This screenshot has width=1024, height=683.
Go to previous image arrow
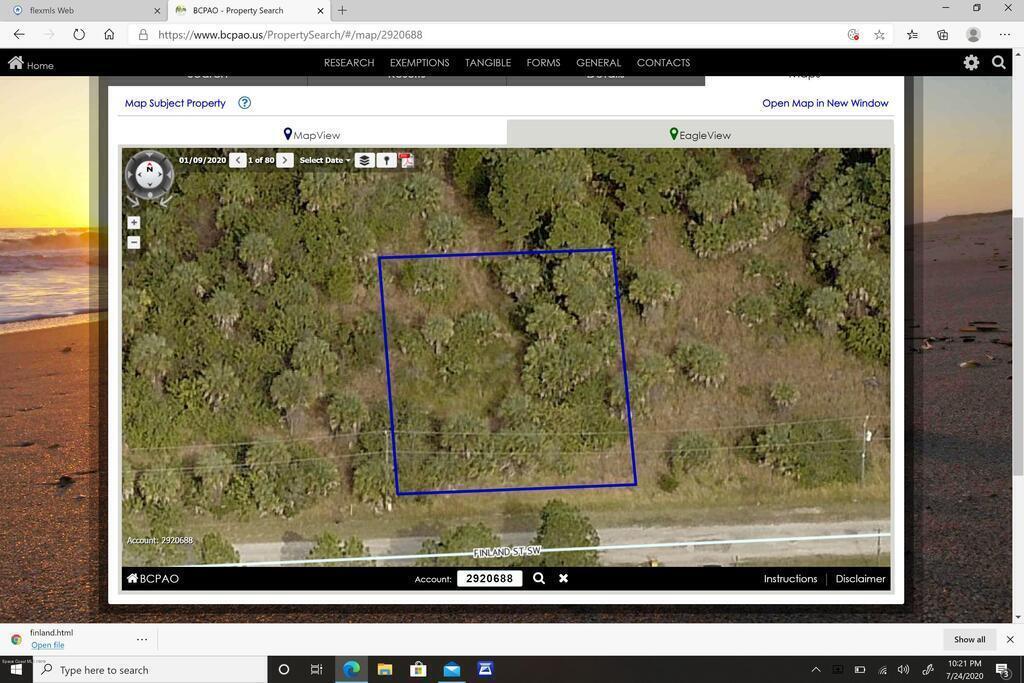pyautogui.click(x=237, y=160)
